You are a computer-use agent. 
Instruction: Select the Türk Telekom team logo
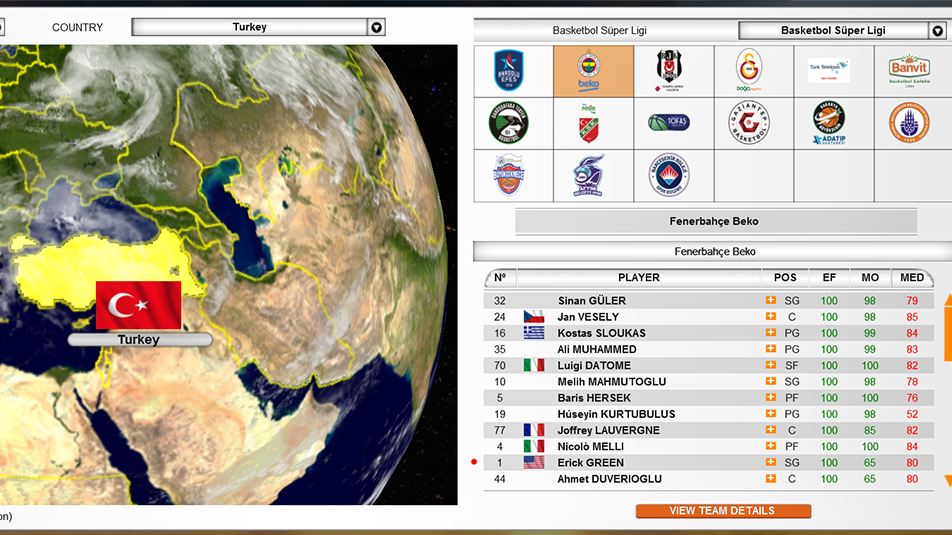point(829,70)
